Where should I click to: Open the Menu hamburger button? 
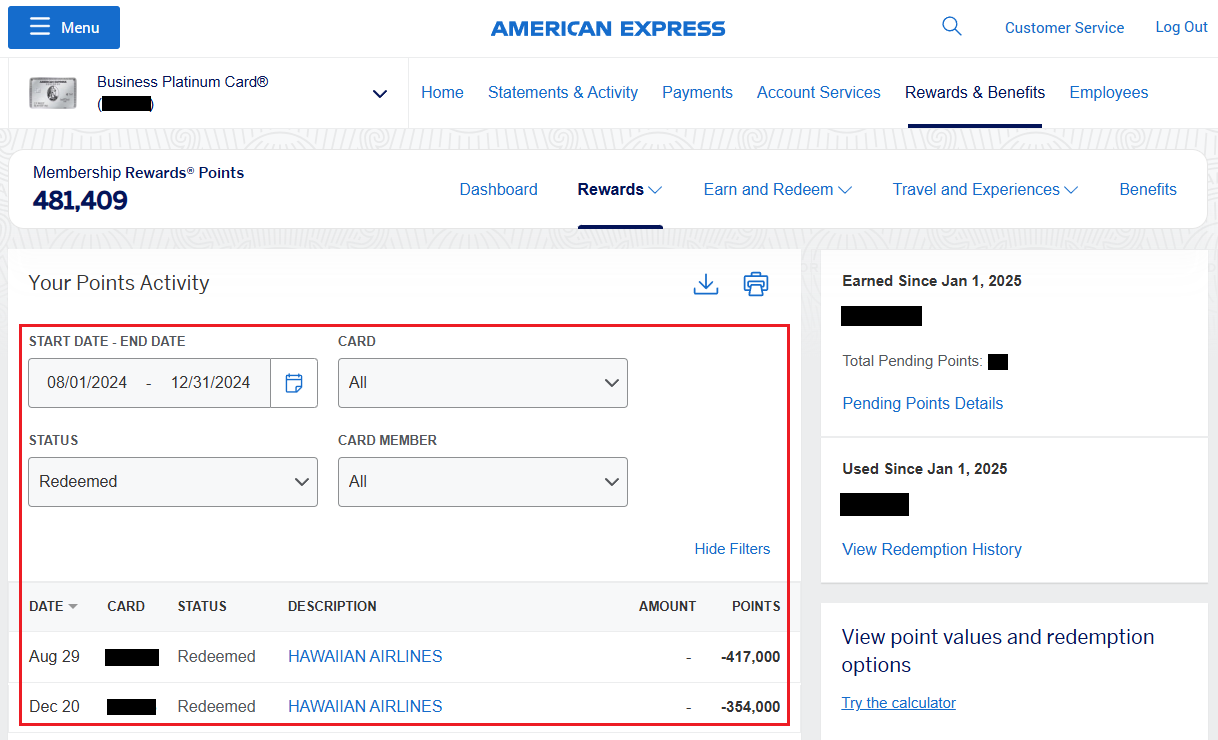click(64, 28)
